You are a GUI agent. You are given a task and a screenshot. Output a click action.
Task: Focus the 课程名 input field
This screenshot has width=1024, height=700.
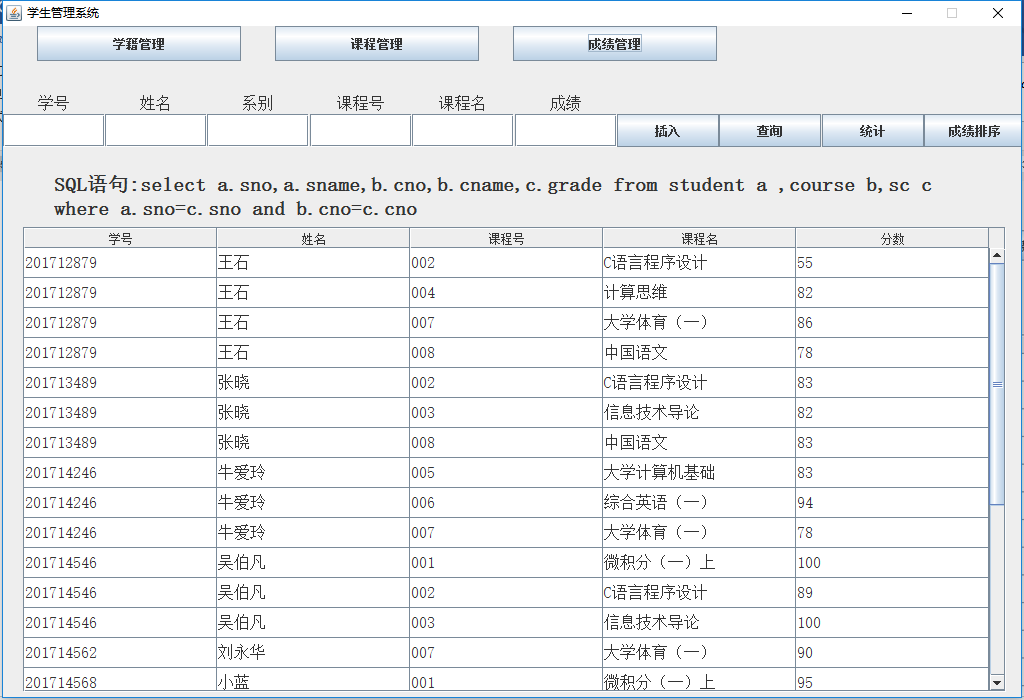tap(462, 131)
